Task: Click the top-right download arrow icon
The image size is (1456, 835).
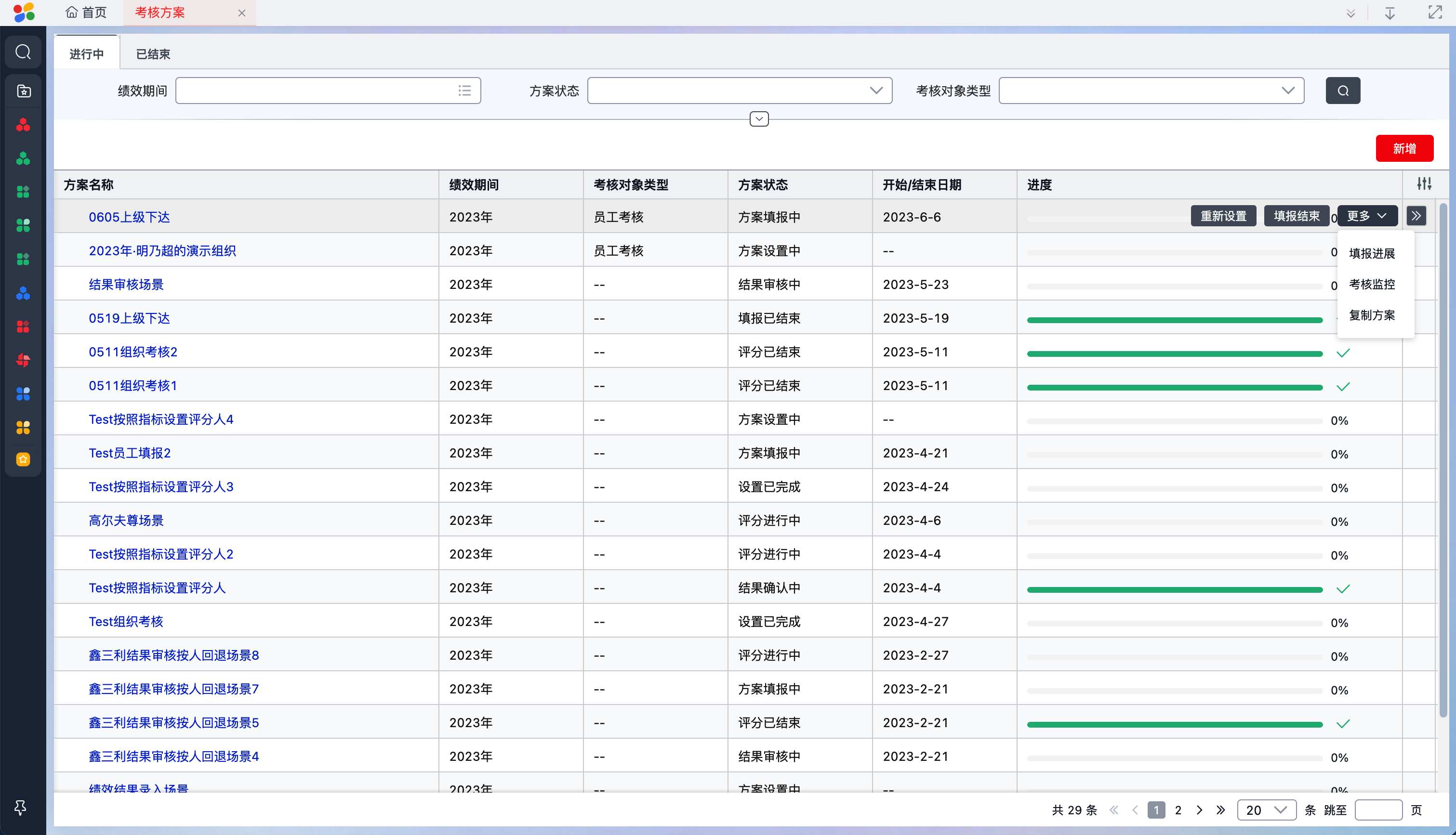Action: tap(1390, 13)
